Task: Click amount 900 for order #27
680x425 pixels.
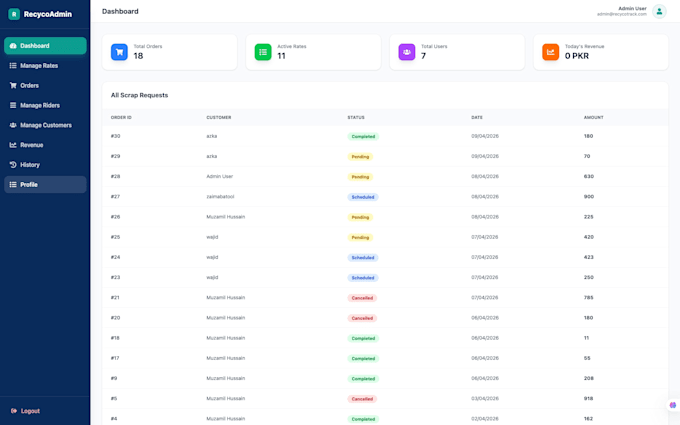Action: 588,197
